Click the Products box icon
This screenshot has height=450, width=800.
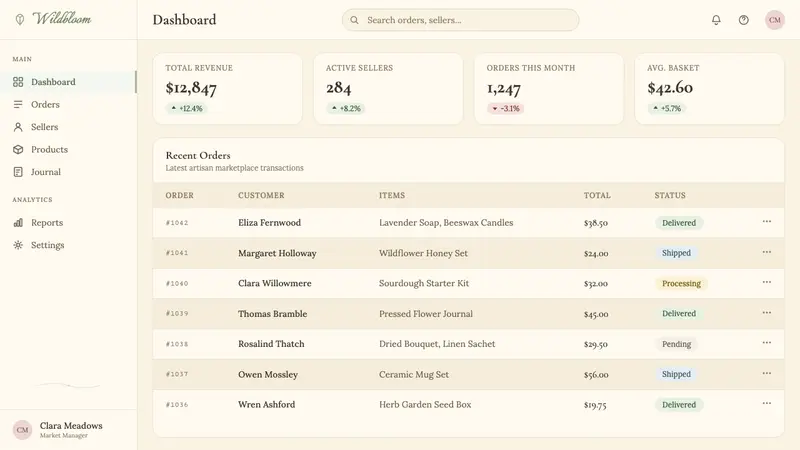[x=18, y=149]
